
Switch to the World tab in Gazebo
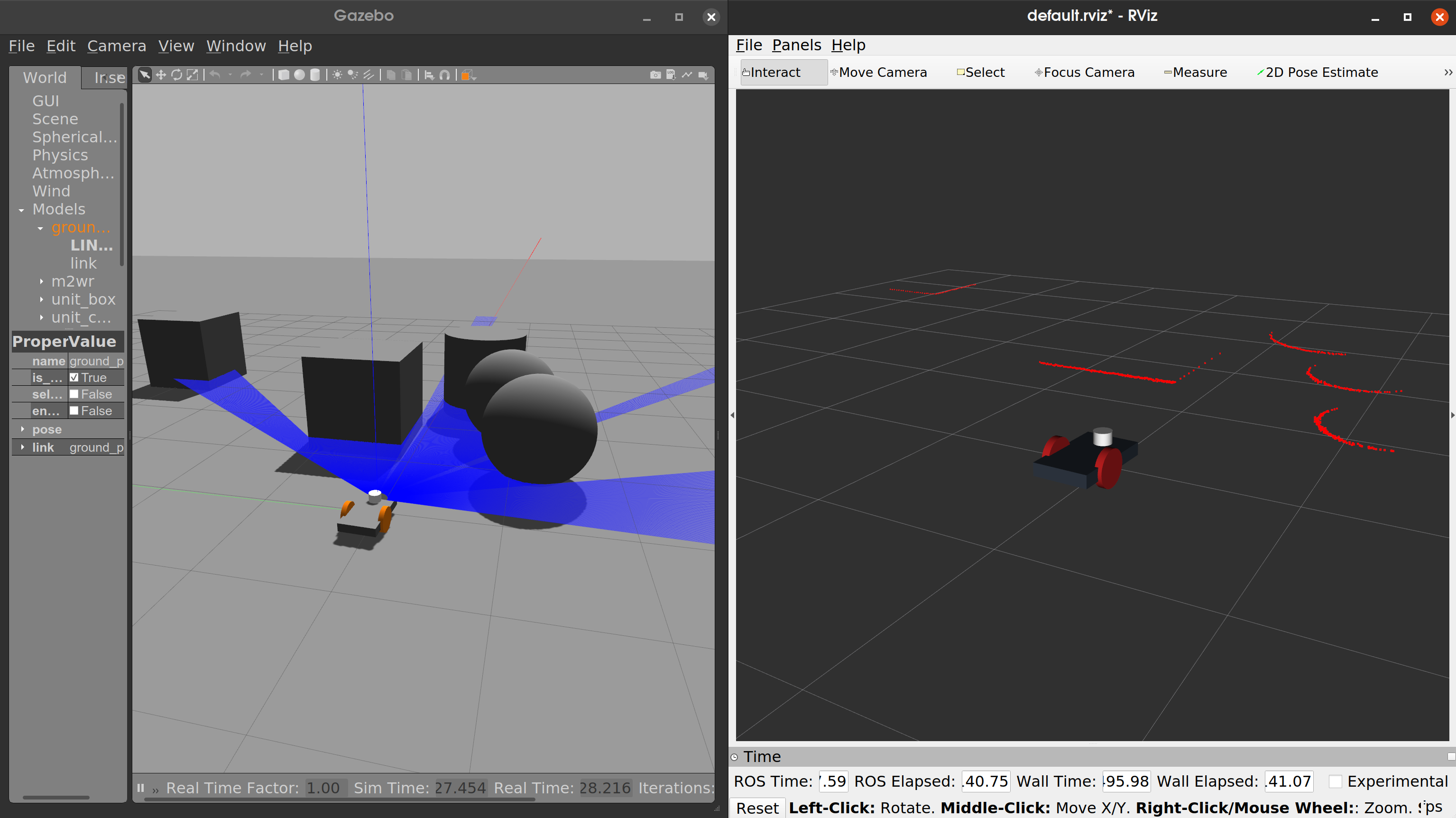point(45,77)
